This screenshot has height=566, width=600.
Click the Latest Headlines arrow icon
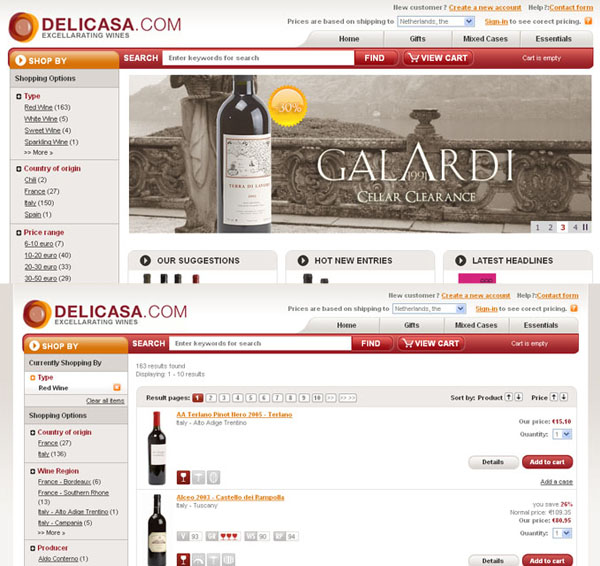click(461, 261)
